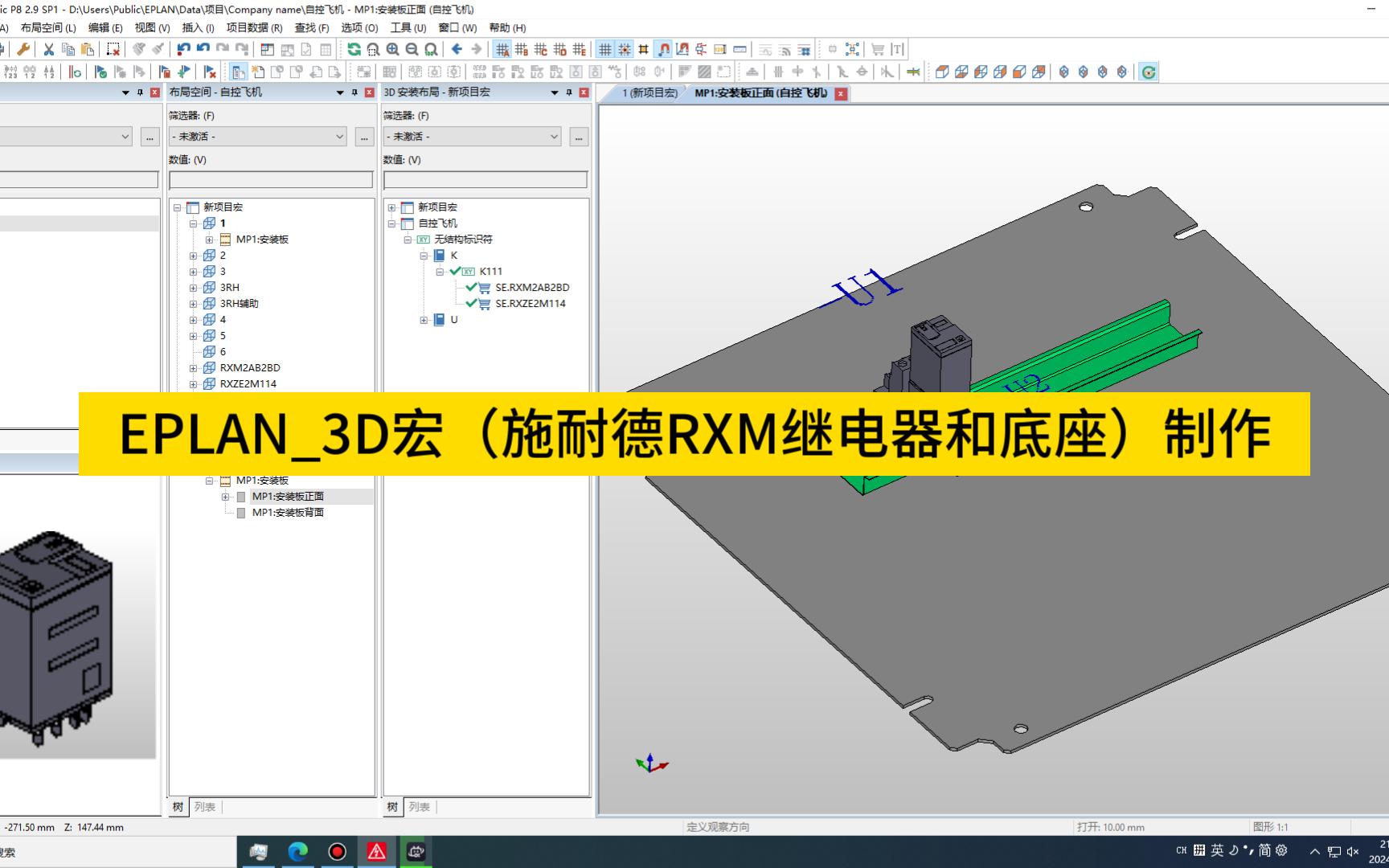This screenshot has height=868, width=1389.
Task: Click the ... button beside 布局空间 filter
Action: coord(364,137)
